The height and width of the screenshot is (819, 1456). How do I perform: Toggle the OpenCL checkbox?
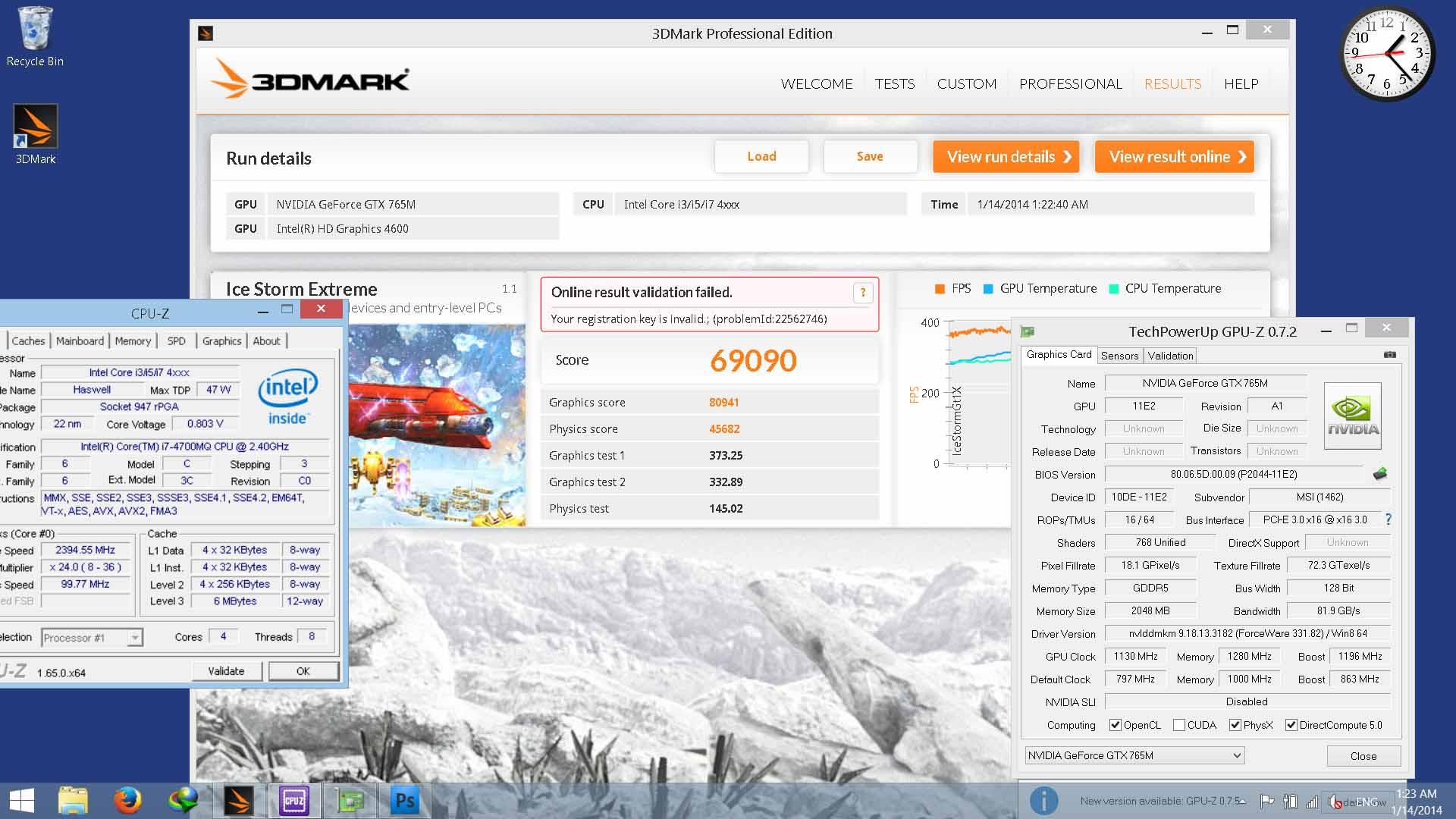(x=1115, y=725)
